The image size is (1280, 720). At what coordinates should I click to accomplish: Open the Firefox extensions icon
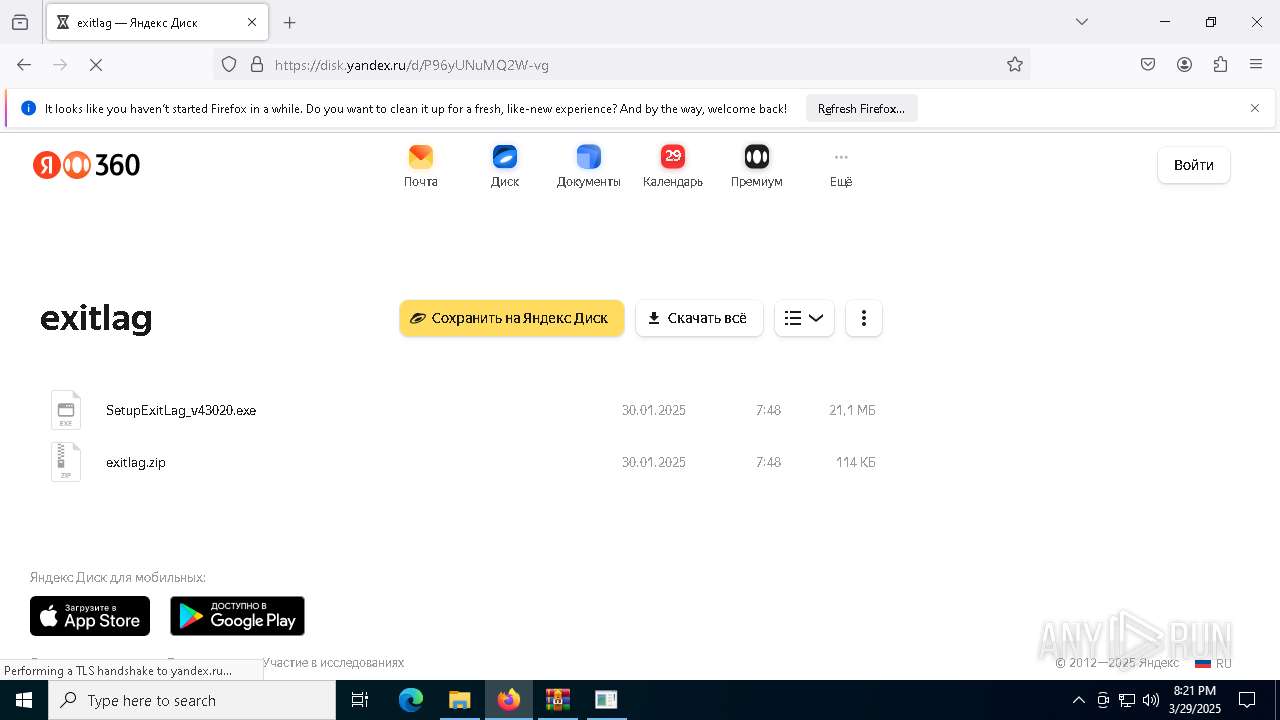(1220, 65)
